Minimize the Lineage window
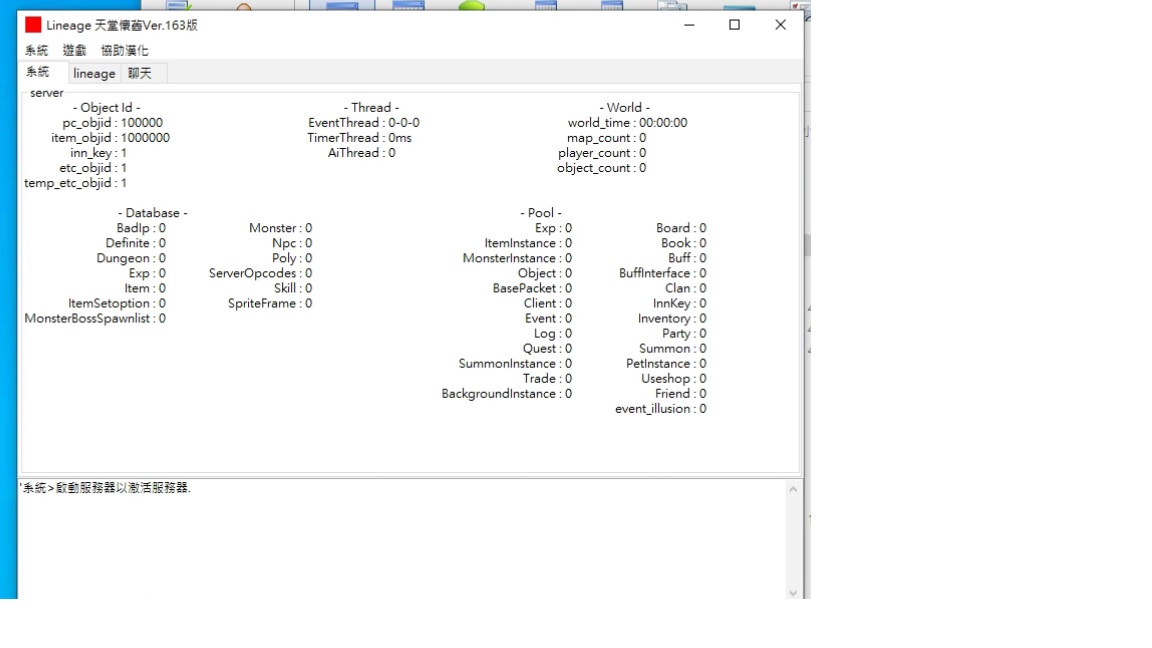 coord(689,25)
